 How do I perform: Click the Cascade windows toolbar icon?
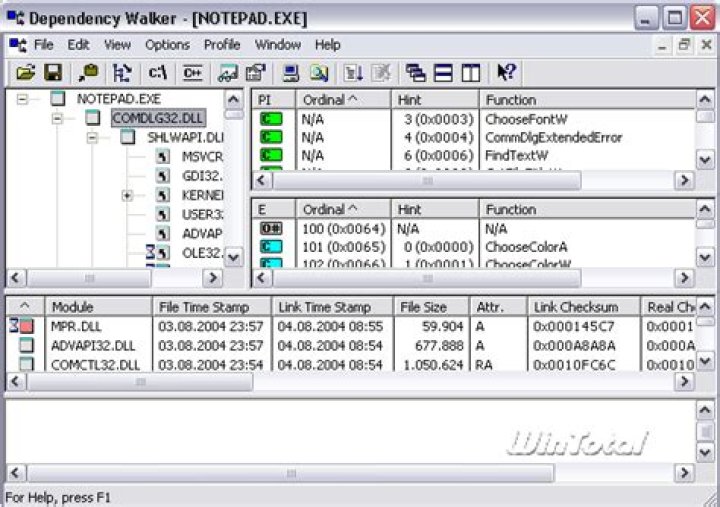coord(416,73)
